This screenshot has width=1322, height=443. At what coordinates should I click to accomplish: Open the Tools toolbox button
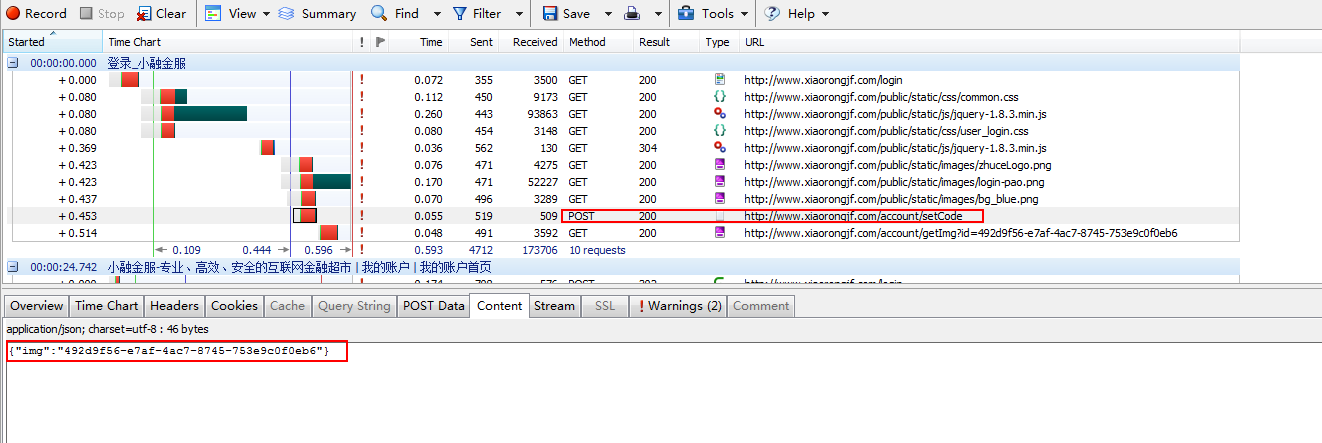coord(706,14)
